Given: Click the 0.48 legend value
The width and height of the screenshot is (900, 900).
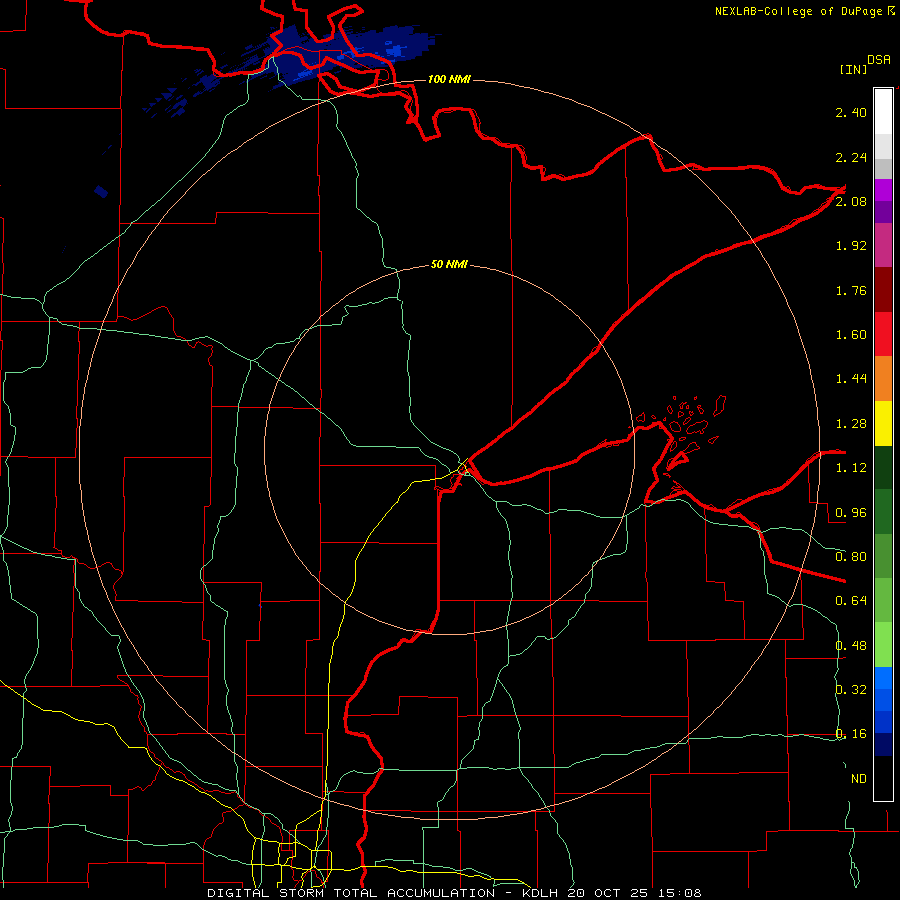Looking at the screenshot, I should click(x=851, y=646).
